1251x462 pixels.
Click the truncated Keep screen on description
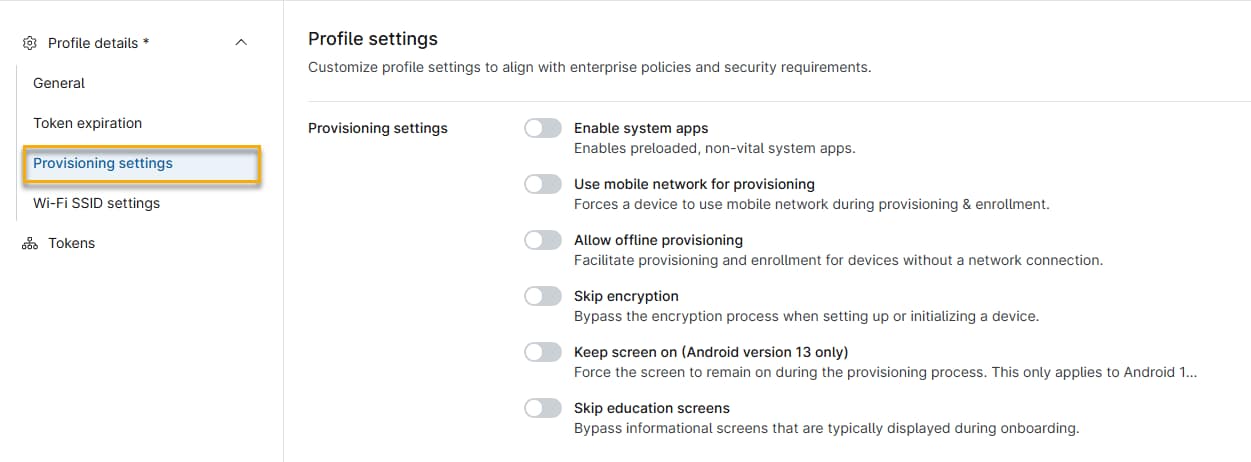point(885,372)
